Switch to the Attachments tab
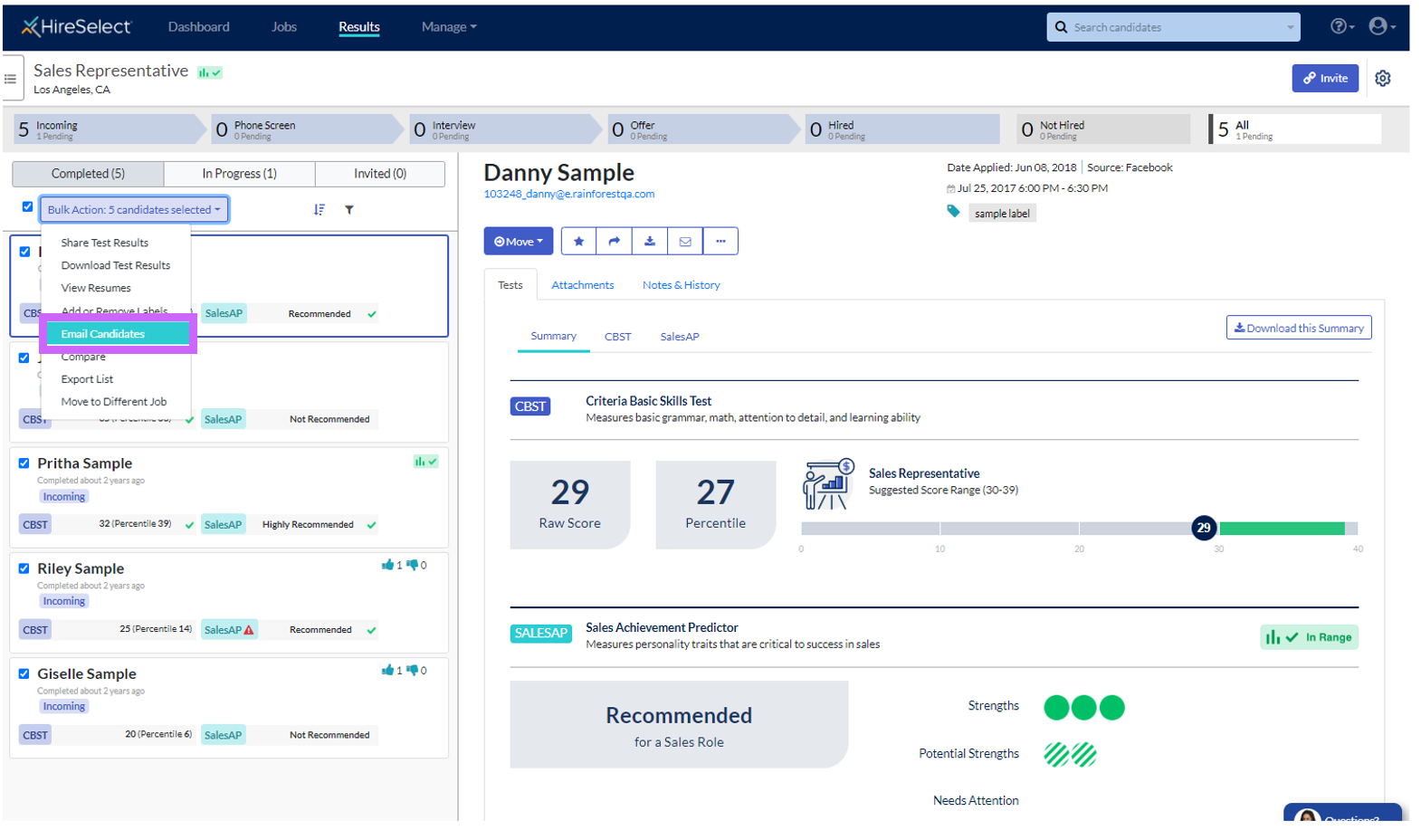1421x840 pixels. tap(582, 285)
